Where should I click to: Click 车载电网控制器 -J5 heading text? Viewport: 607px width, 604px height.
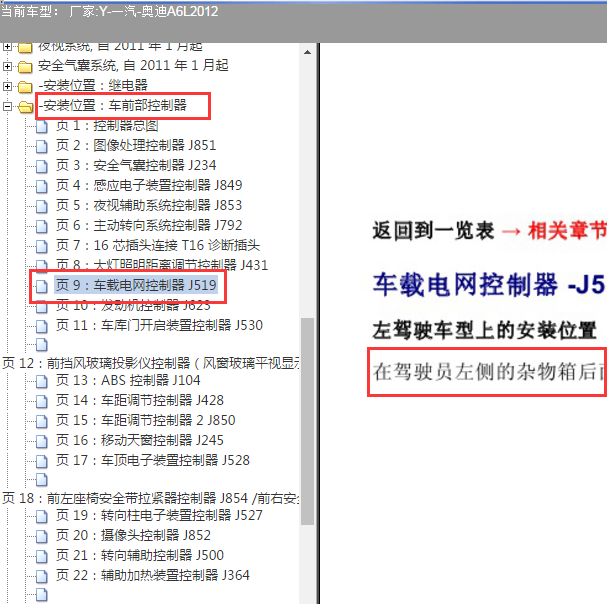(x=489, y=285)
